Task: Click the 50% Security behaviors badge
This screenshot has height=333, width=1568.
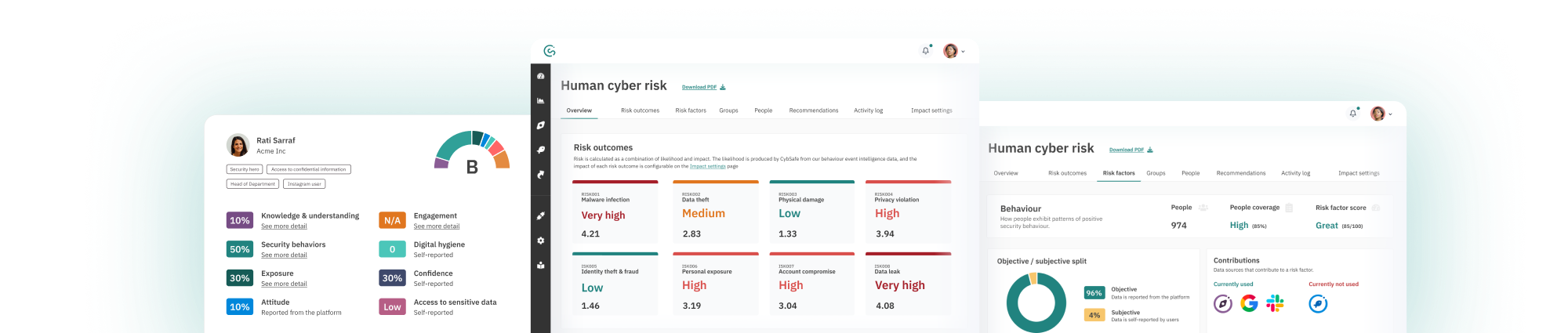Action: point(240,249)
